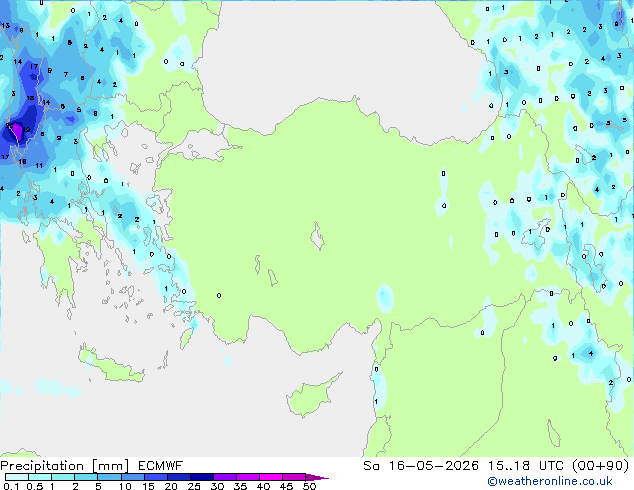The height and width of the screenshot is (490, 634).
Task: Click the 40–45 mm magenta legend swatch
Action: click(x=271, y=477)
